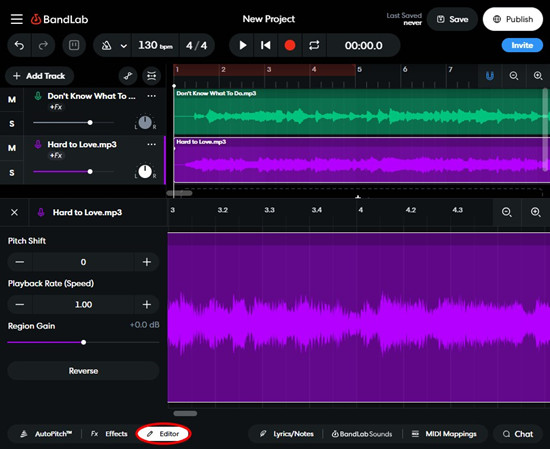Open the BandLab Sounds panel
The width and height of the screenshot is (550, 449).
pos(362,434)
